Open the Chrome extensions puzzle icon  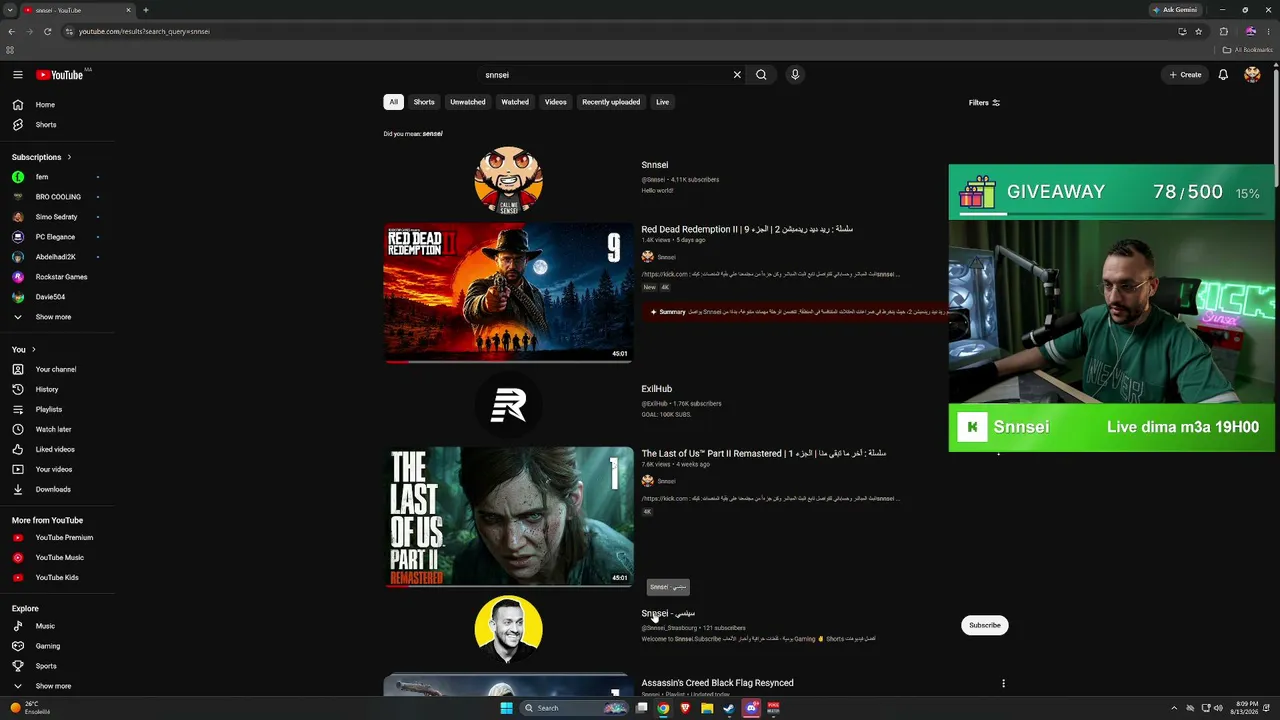pyautogui.click(x=1223, y=31)
